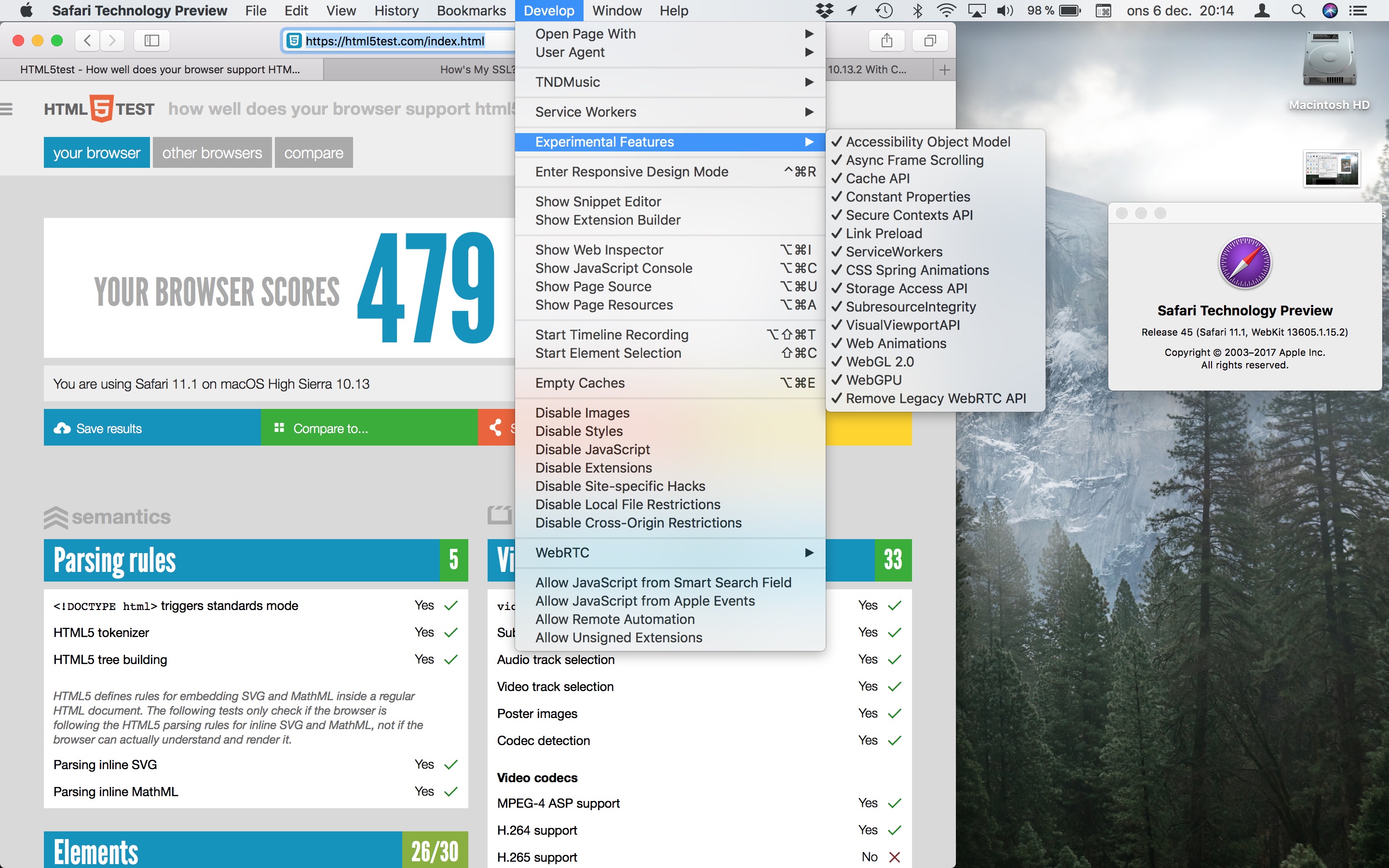Expand the WebRTC submenu
The image size is (1389, 868).
pyautogui.click(x=670, y=553)
